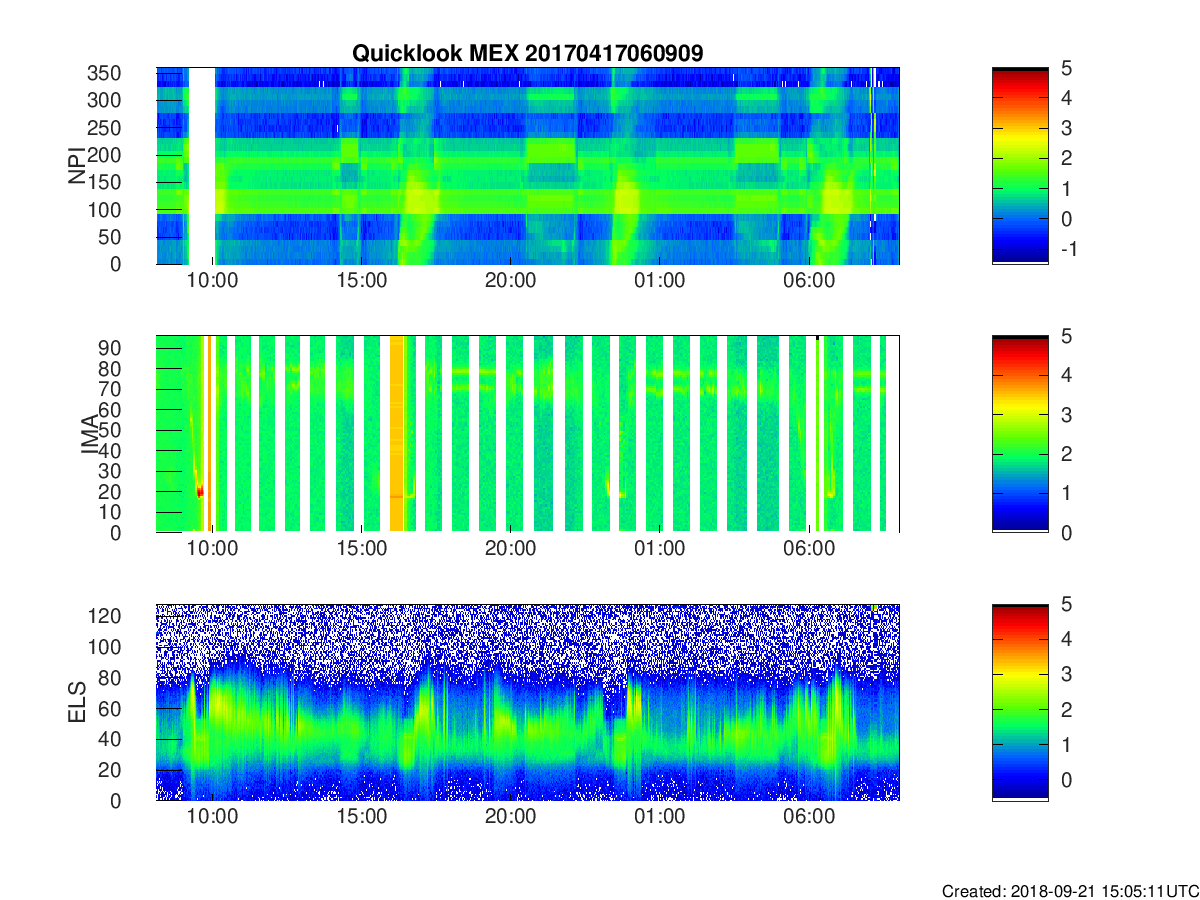This screenshot has width=1200, height=900.
Task: Click the NPI spectrogram plot area
Action: pos(528,166)
